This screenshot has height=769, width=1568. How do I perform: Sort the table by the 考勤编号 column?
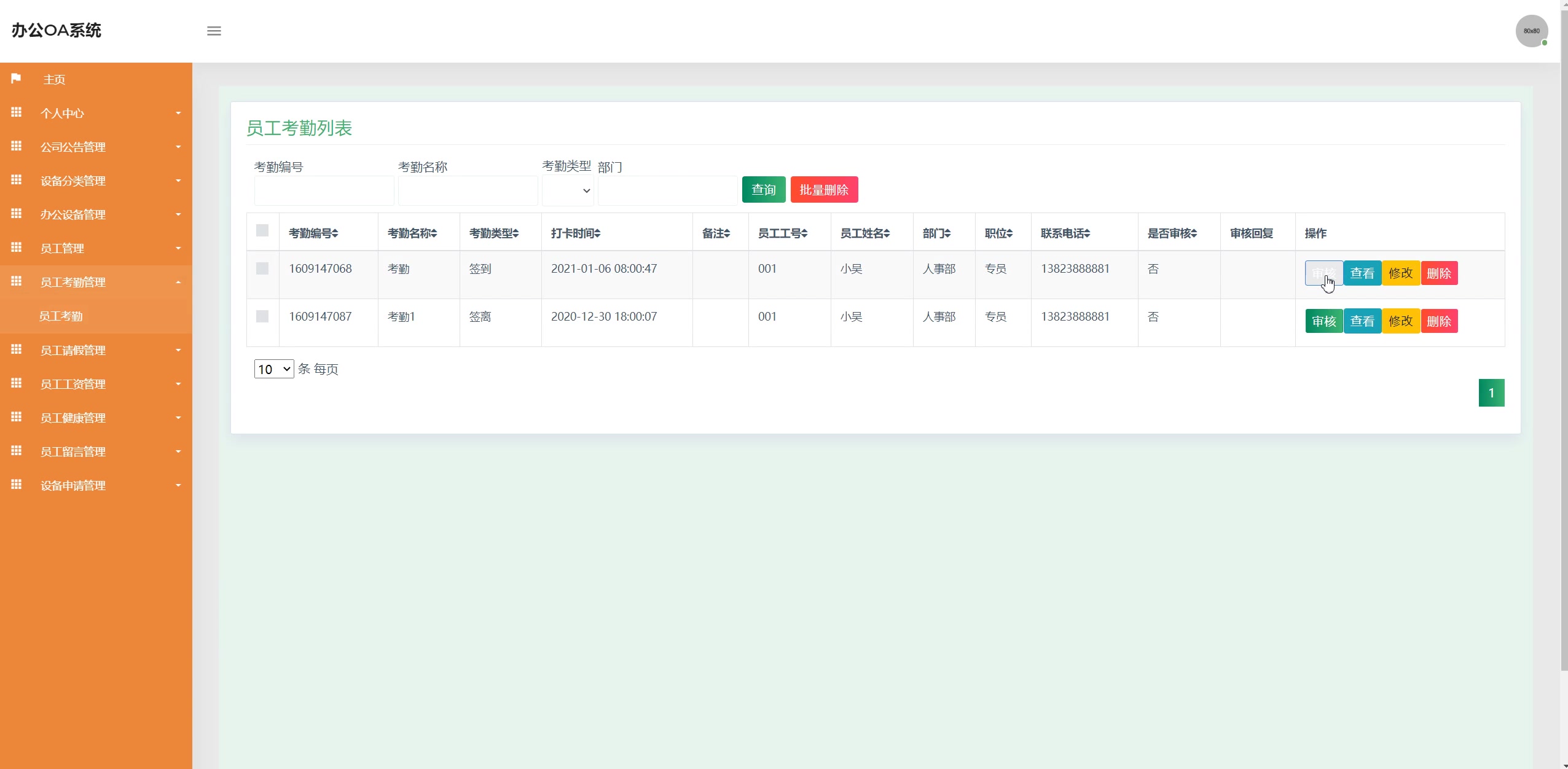tap(313, 233)
